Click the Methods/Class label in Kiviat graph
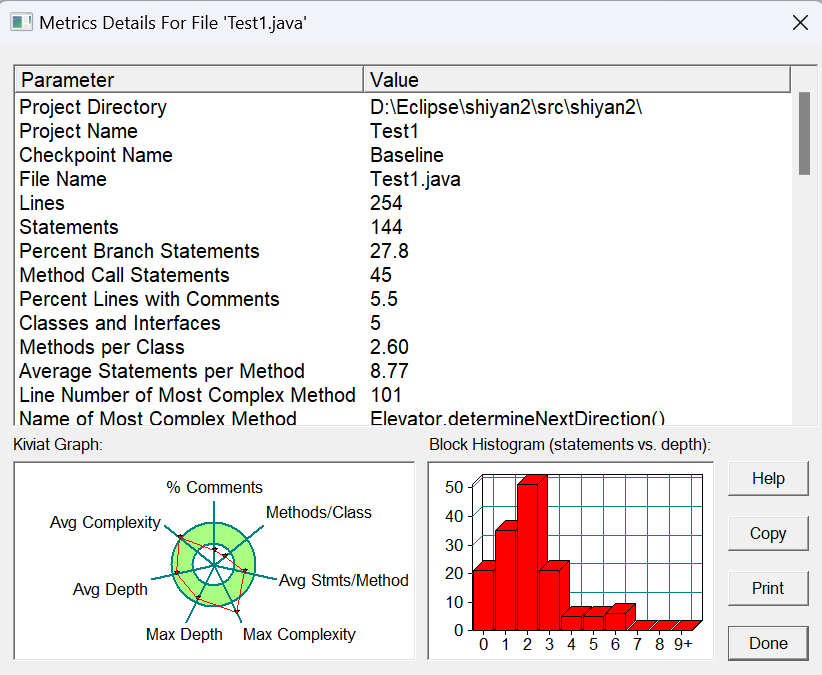This screenshot has height=675, width=822. tap(319, 512)
